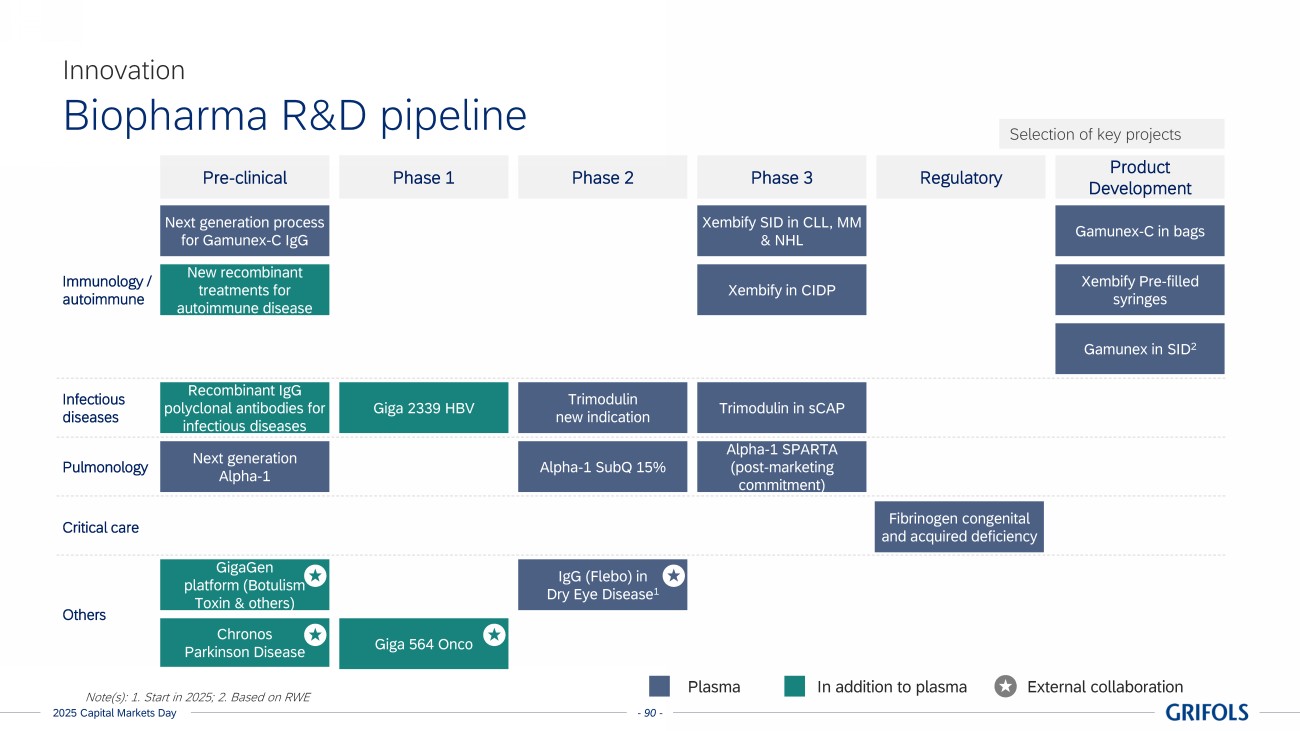Screen dimensions: 1300x731
Task: Select 'Xembify SID in CLL, MM & NHL' card
Action: click(782, 231)
